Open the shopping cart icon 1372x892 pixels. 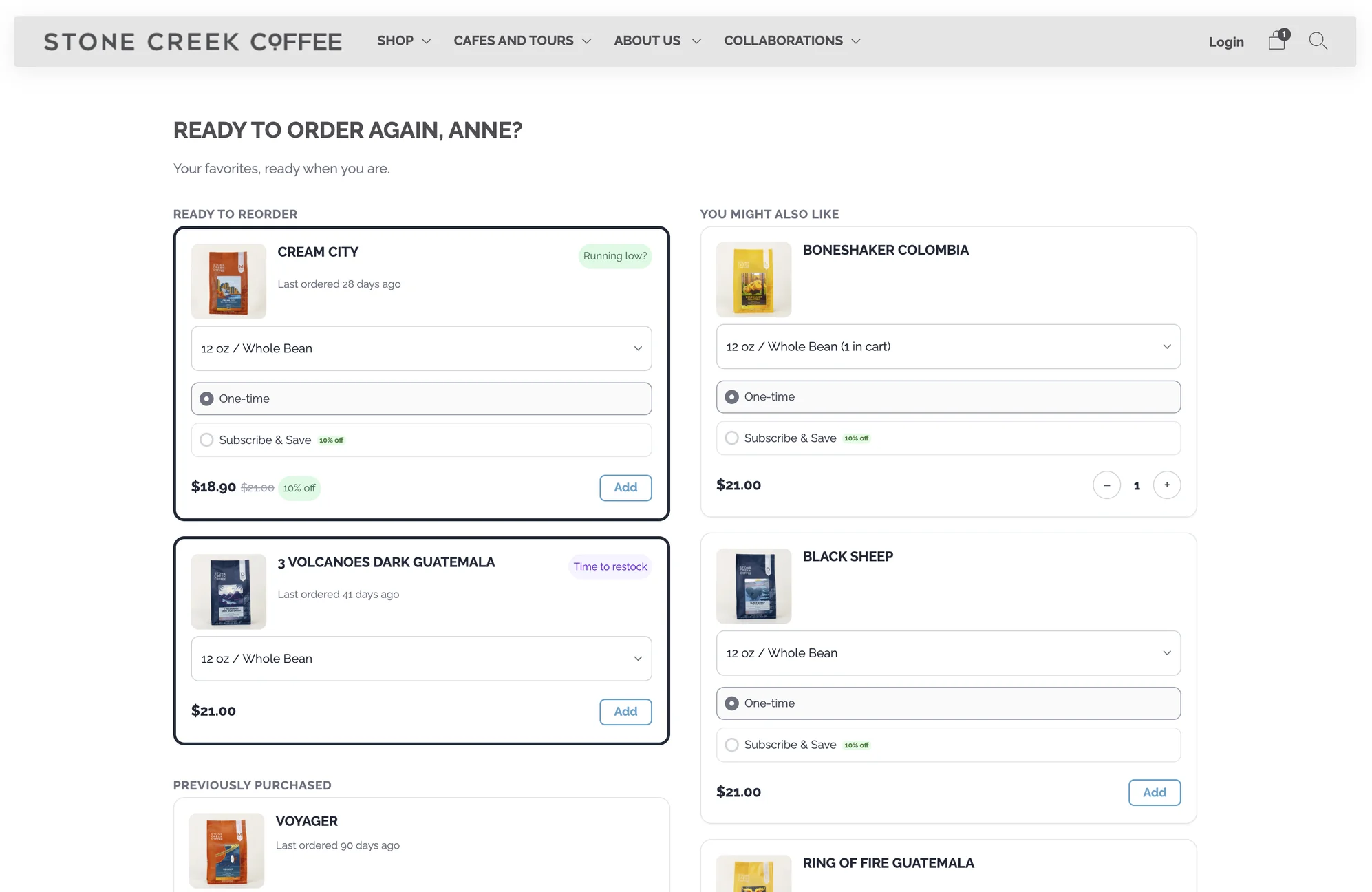pos(1278,41)
